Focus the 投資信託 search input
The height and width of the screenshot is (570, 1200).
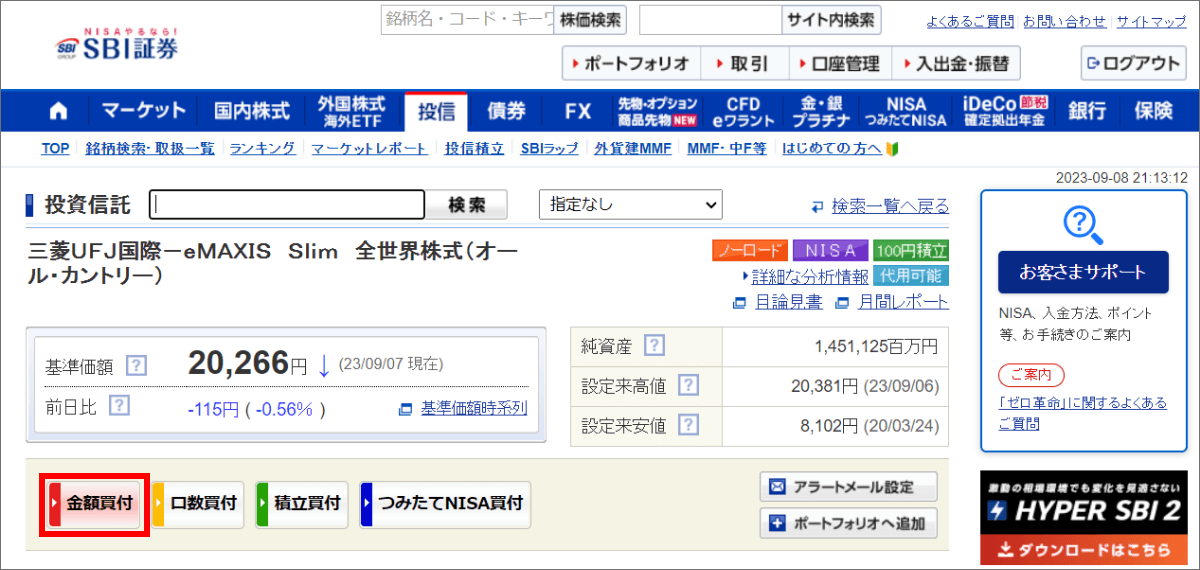tap(288, 205)
